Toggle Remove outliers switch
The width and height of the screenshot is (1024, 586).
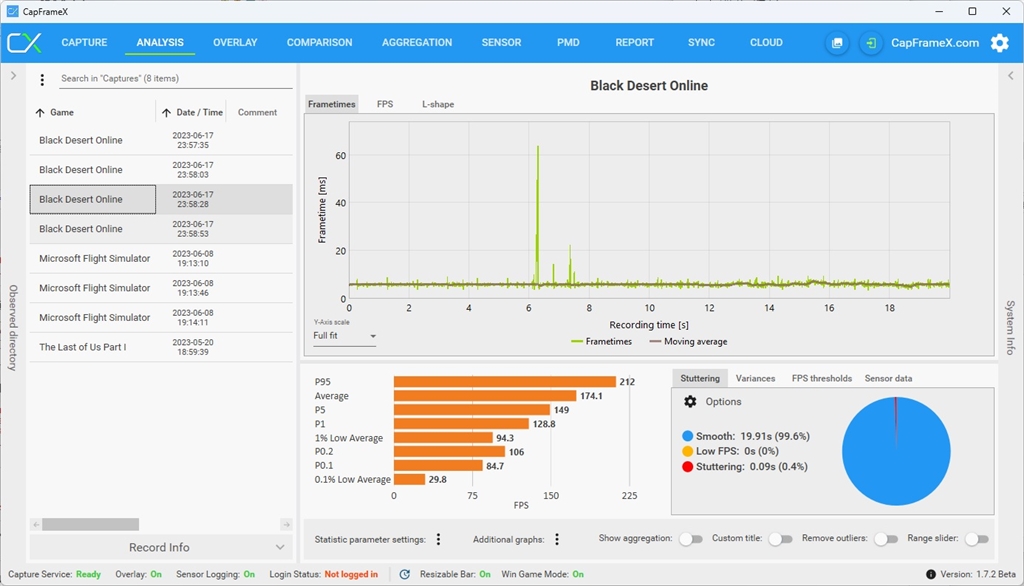[886, 539]
